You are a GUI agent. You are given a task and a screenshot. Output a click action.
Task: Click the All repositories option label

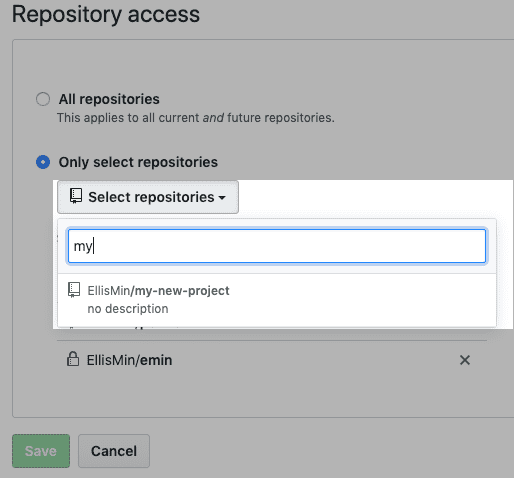click(109, 99)
